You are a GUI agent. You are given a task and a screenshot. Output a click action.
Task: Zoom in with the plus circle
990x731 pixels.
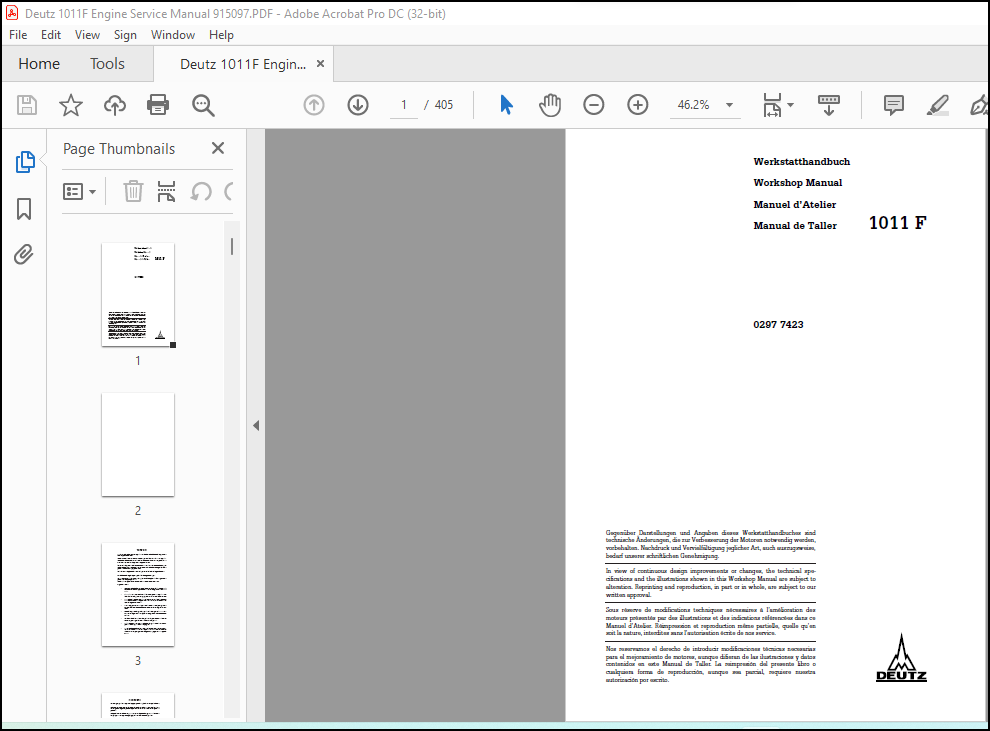[638, 105]
